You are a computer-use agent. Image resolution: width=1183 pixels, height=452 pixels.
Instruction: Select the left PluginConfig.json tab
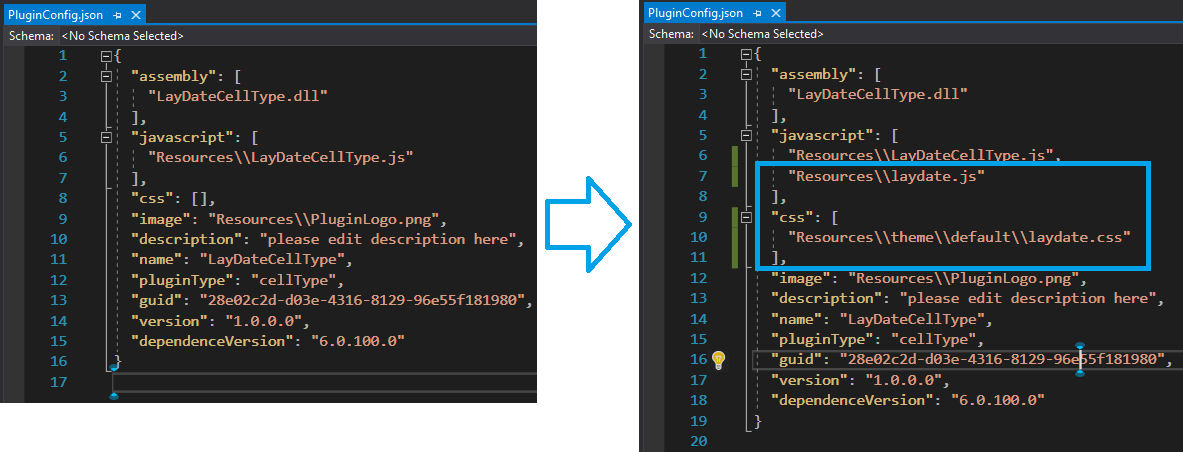coord(55,15)
